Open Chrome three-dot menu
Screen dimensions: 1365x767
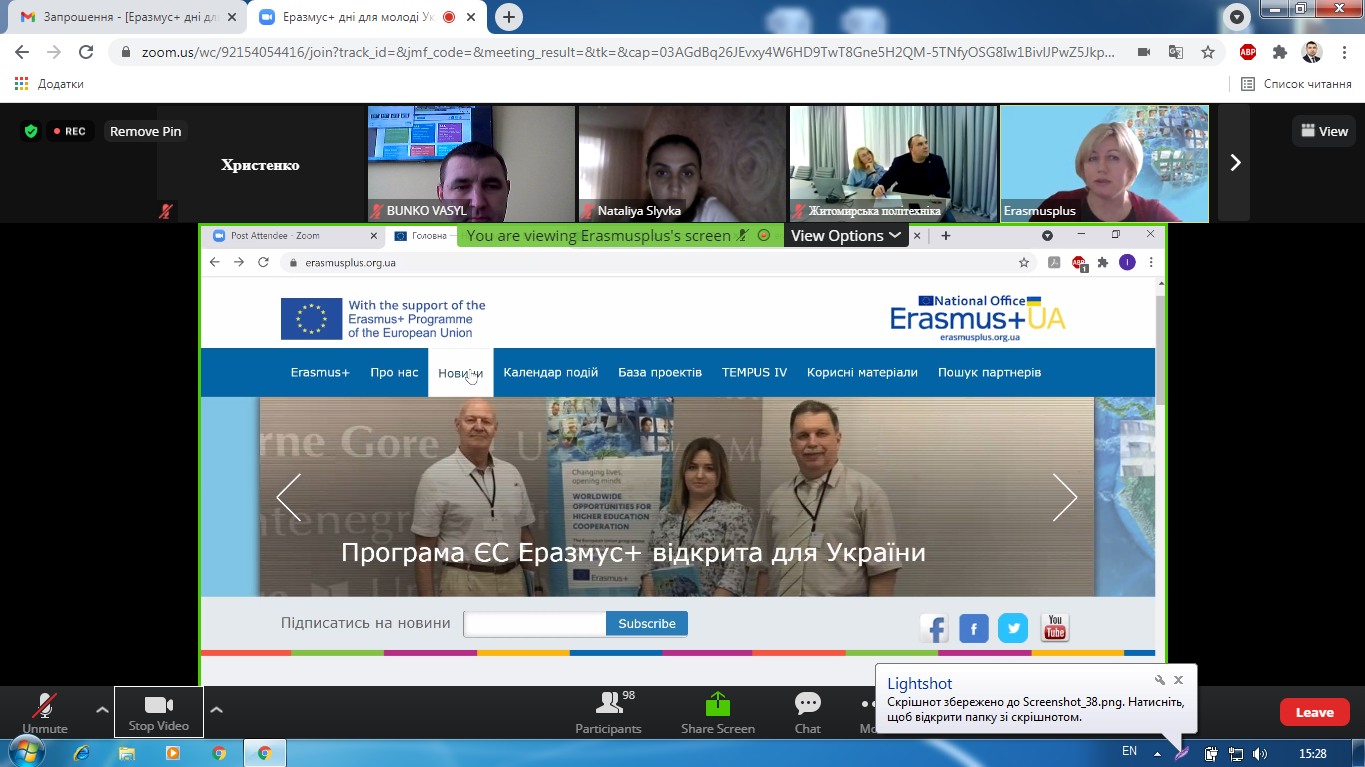(1343, 52)
